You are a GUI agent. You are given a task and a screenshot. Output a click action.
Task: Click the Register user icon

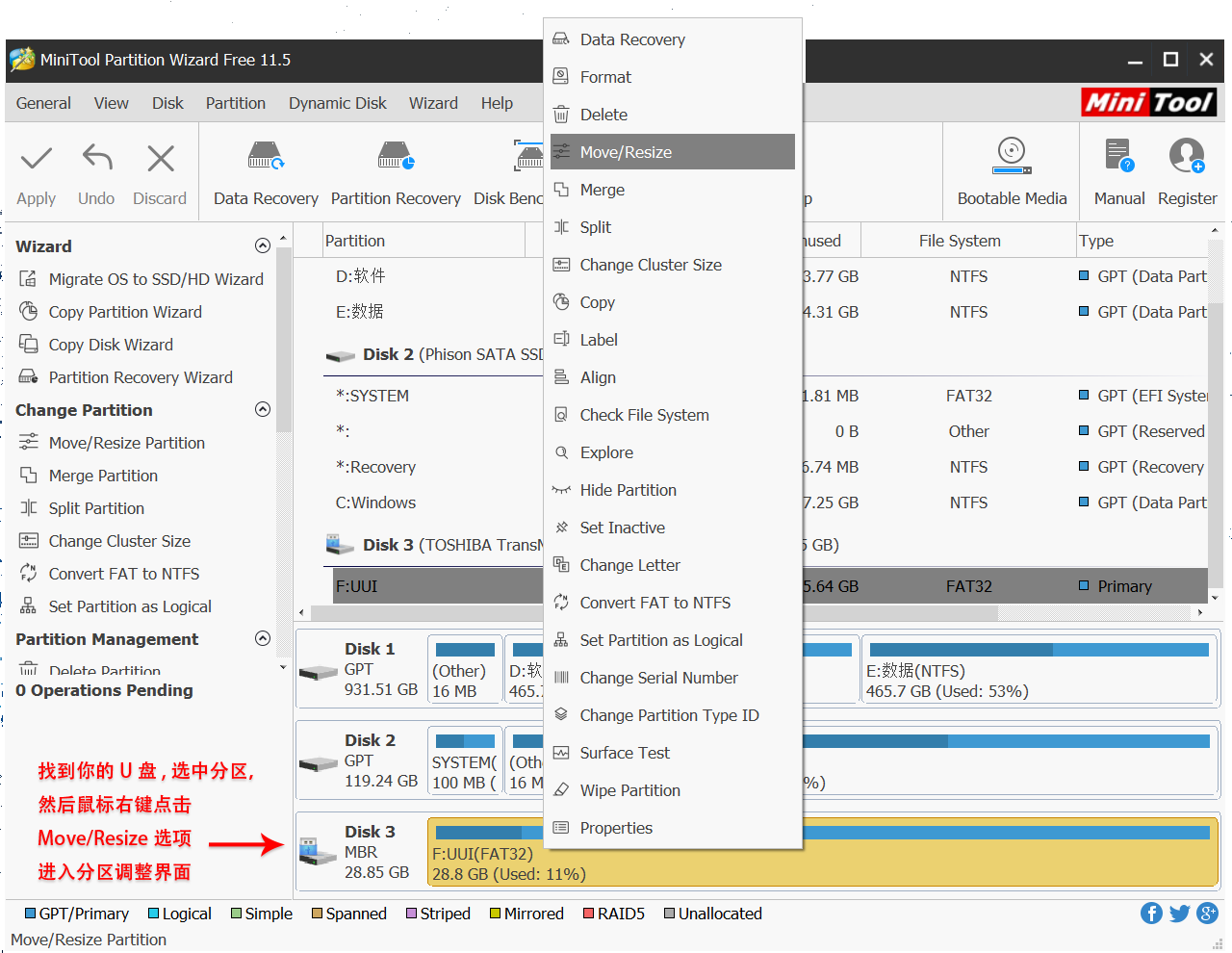click(x=1187, y=156)
